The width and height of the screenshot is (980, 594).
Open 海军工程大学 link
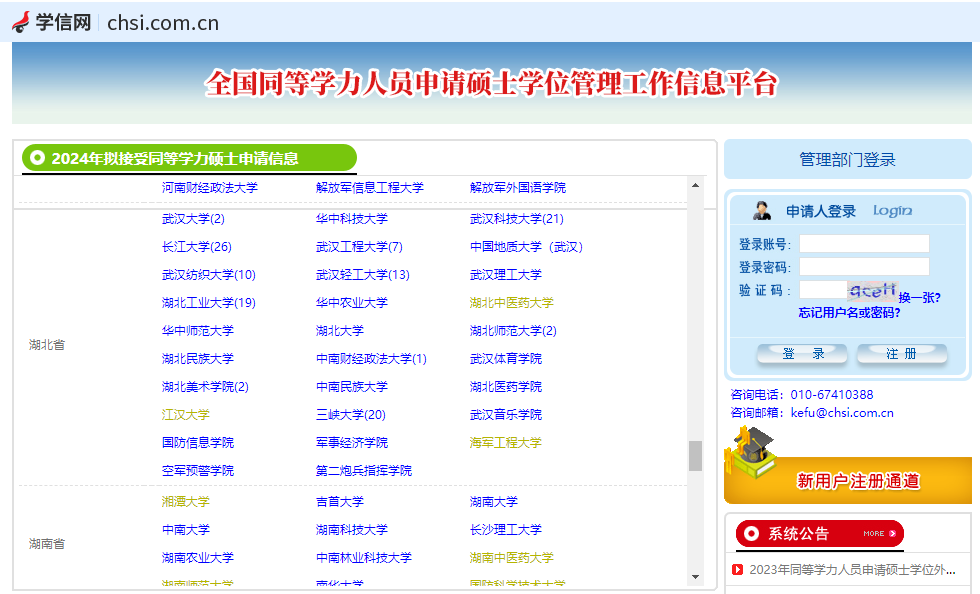506,443
